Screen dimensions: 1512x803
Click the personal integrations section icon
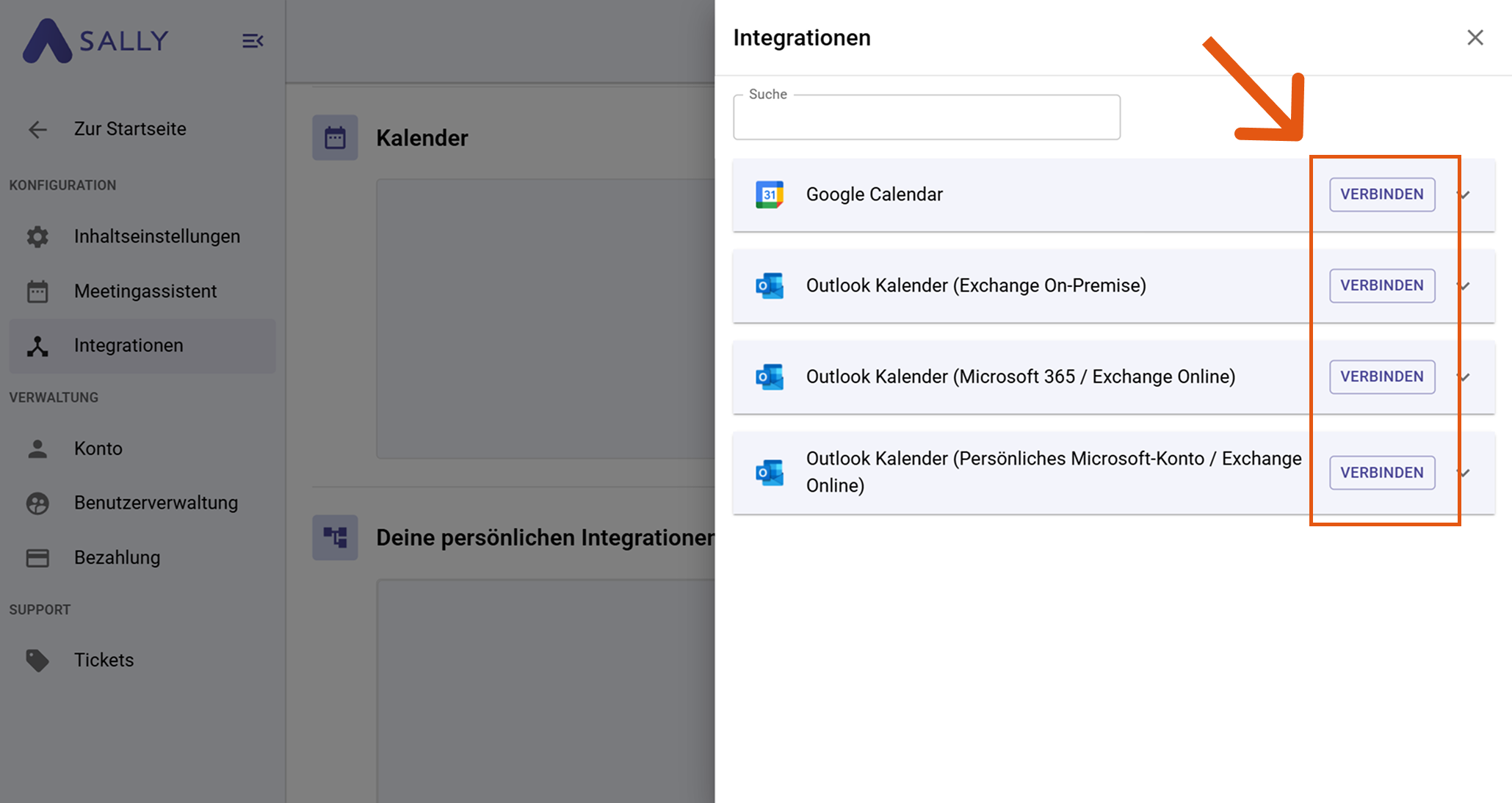coord(335,537)
